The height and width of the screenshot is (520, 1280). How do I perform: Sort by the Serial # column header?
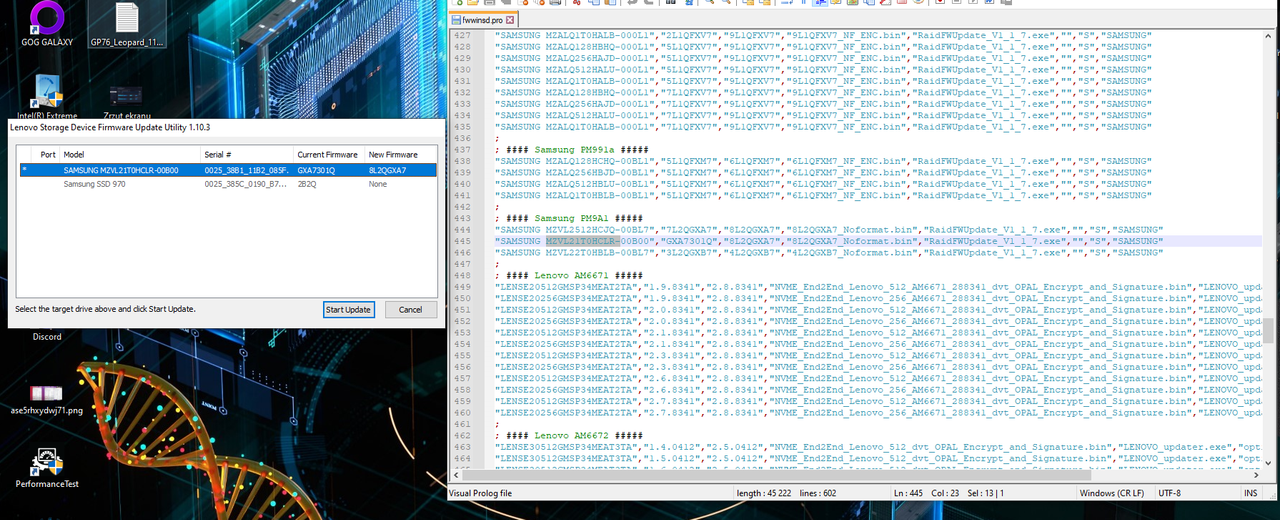[247, 155]
